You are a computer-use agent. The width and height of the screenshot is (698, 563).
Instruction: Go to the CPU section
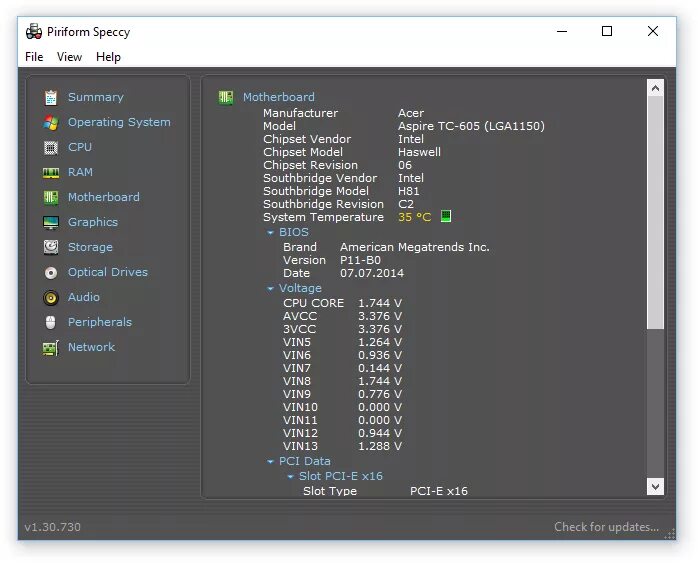(80, 147)
